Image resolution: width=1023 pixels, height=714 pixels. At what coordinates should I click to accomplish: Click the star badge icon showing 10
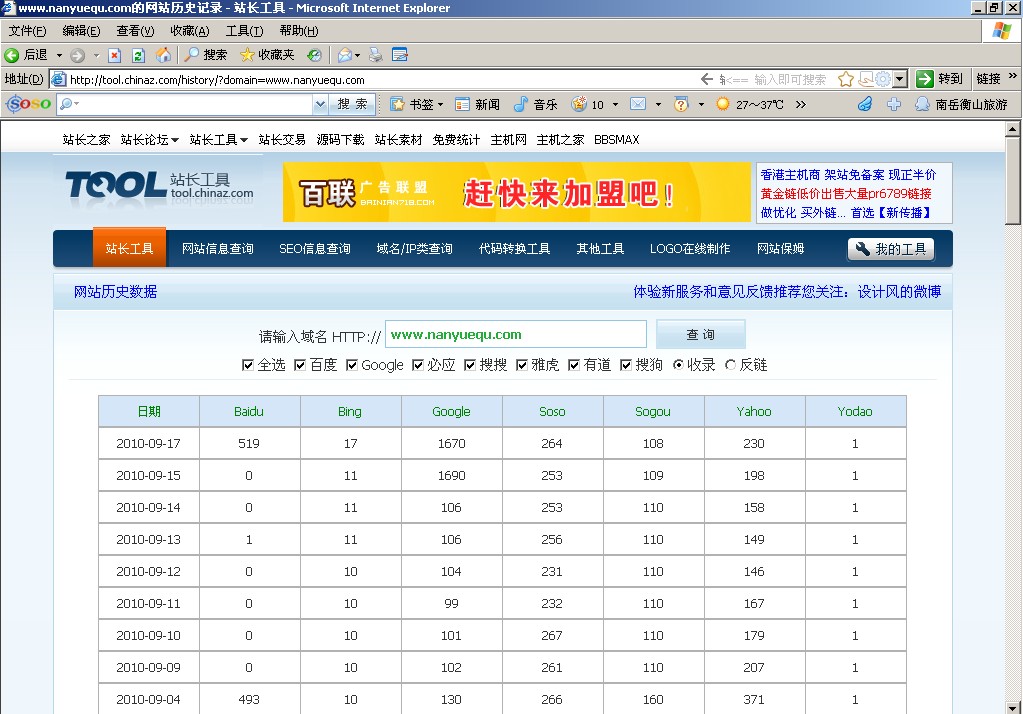579,104
